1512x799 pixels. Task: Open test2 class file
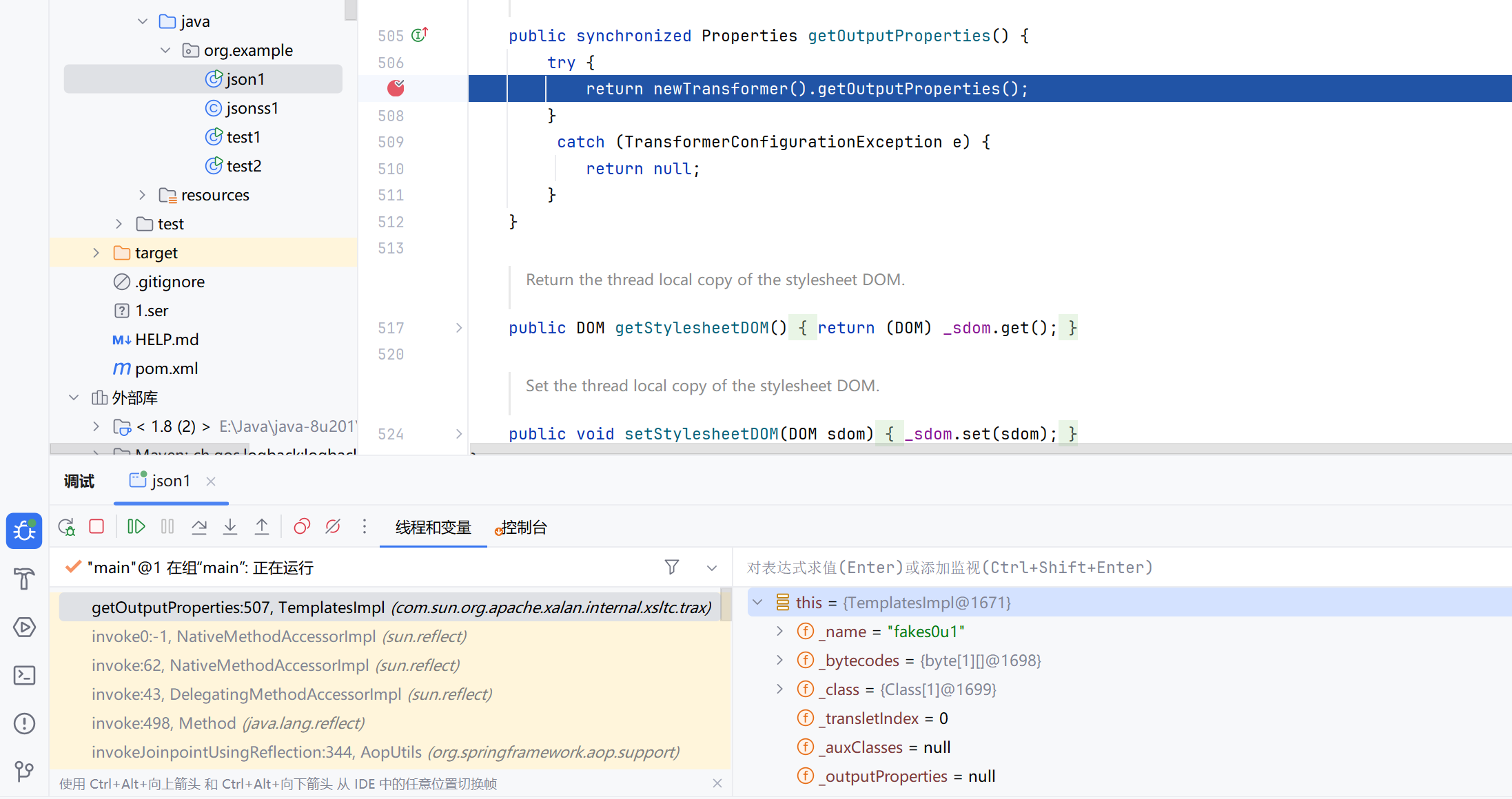coord(234,166)
